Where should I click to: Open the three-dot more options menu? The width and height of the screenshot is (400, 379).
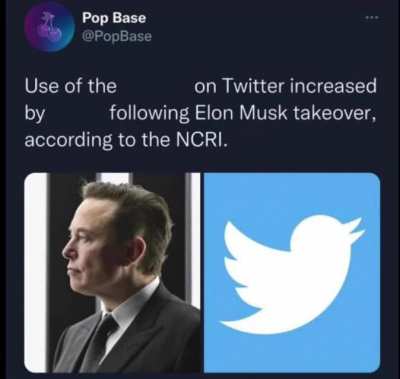click(373, 17)
